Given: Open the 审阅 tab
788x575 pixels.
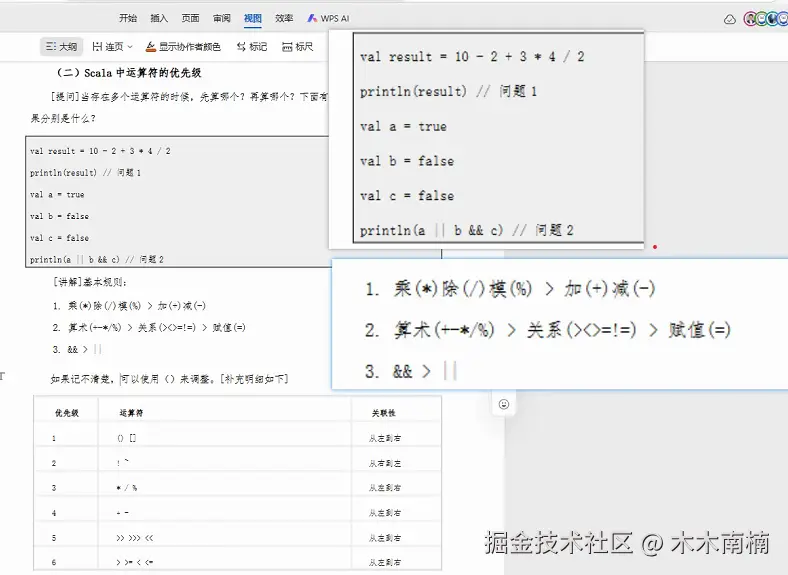Looking at the screenshot, I should [221, 18].
